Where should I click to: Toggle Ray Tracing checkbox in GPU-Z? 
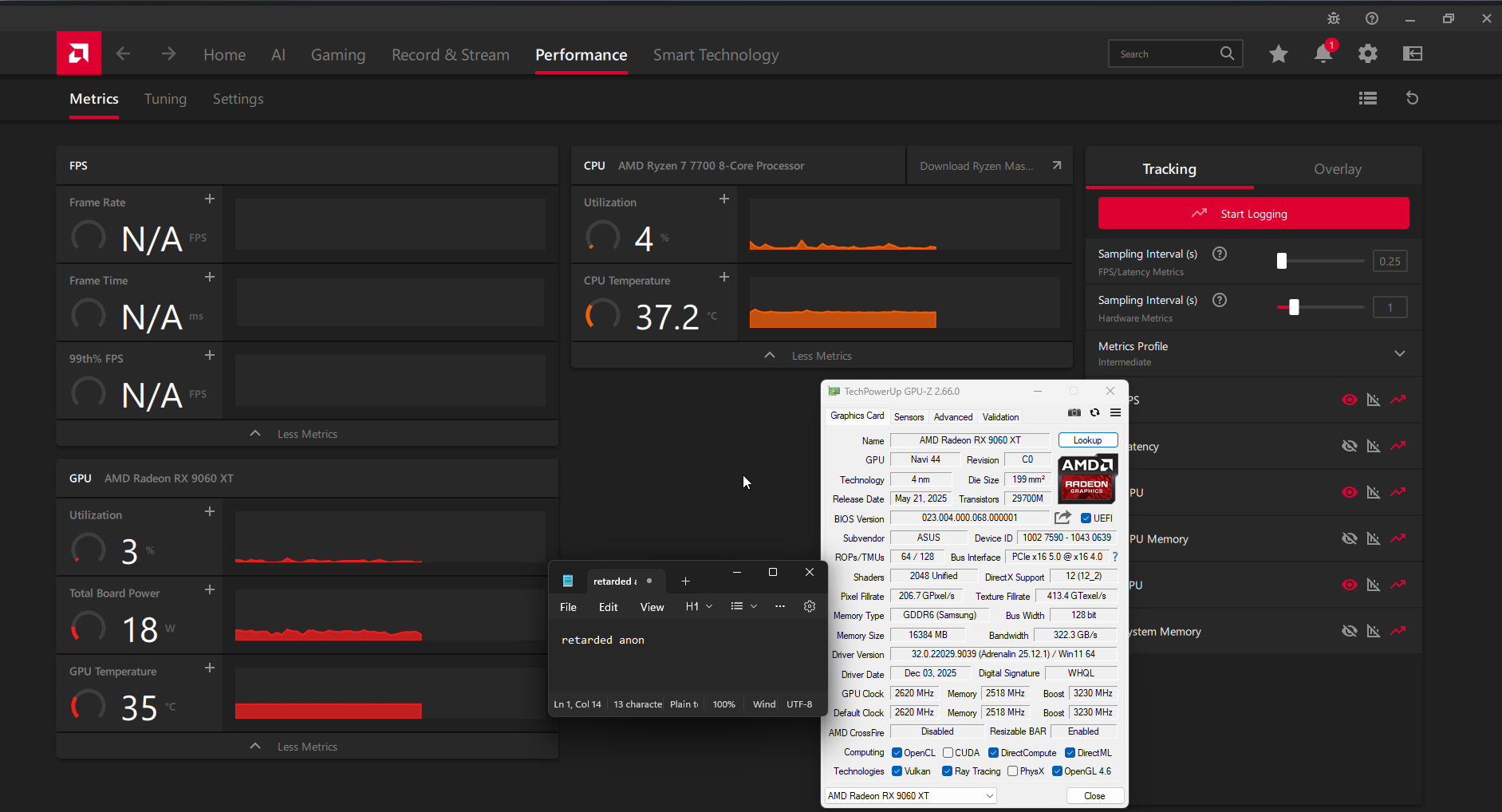(947, 771)
